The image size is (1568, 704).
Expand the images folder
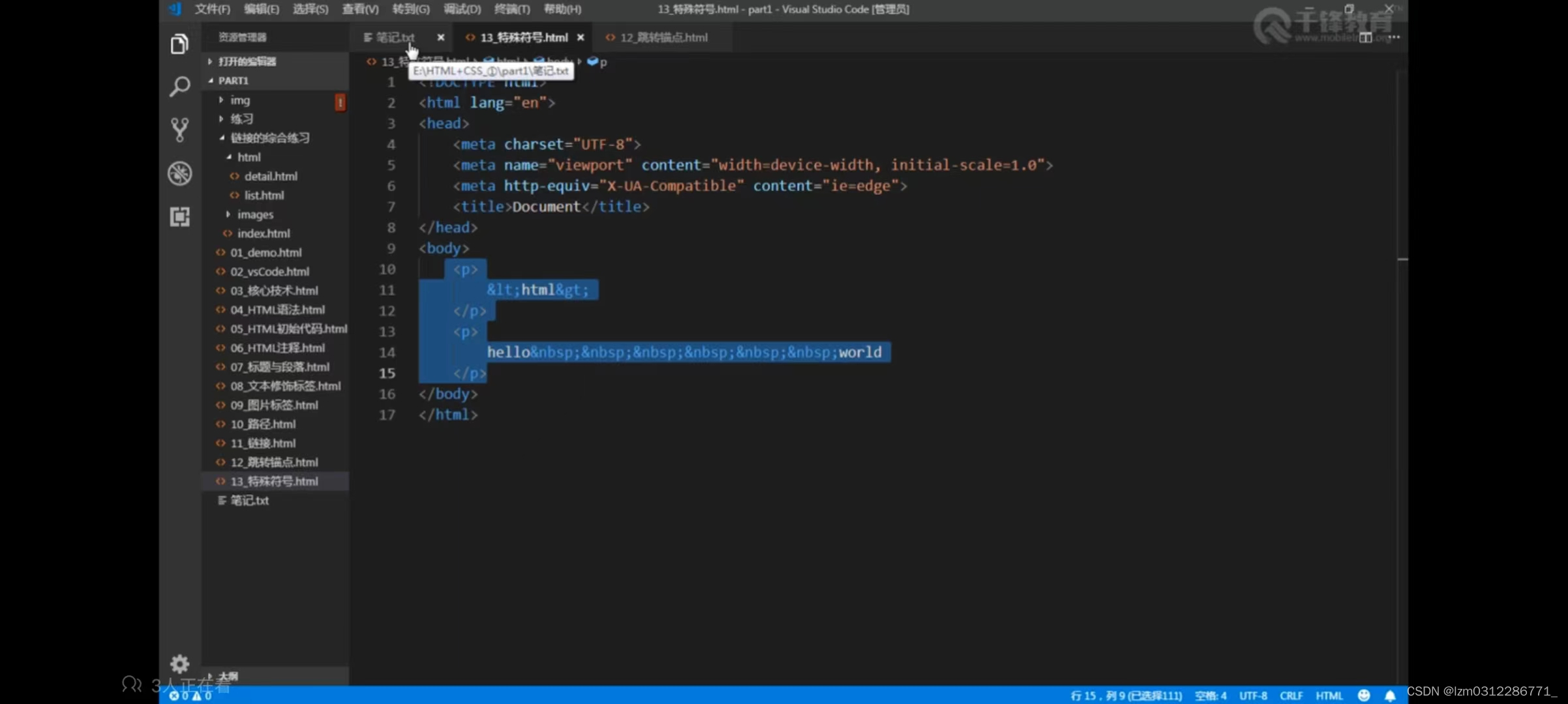[275, 214]
